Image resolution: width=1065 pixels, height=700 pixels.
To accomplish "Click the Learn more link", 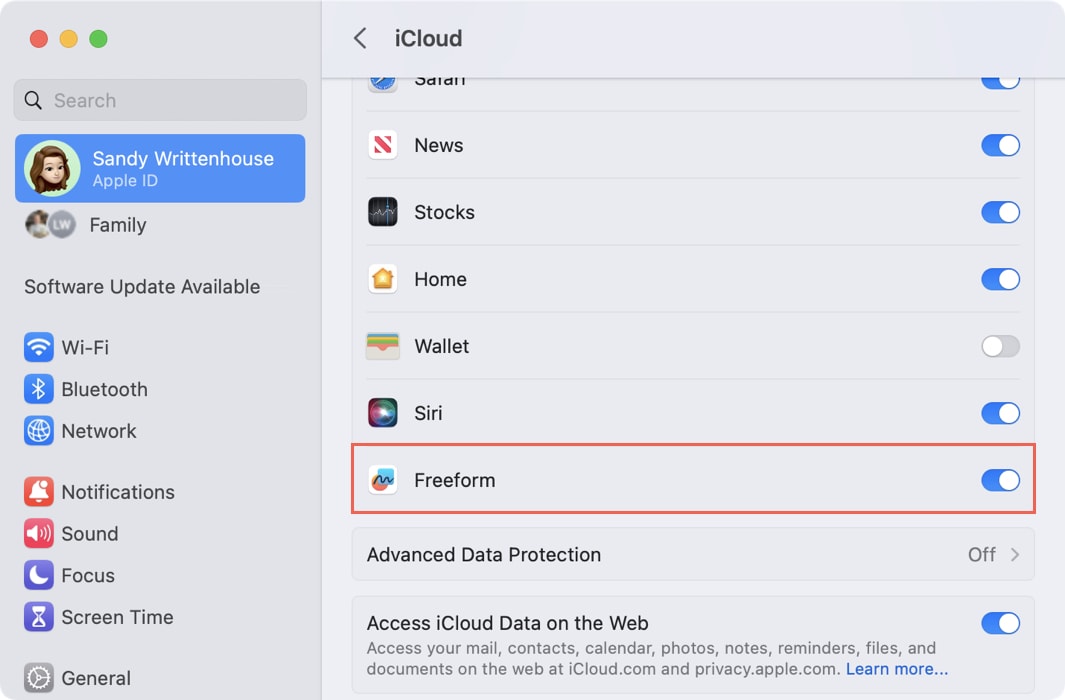I will coord(897,668).
